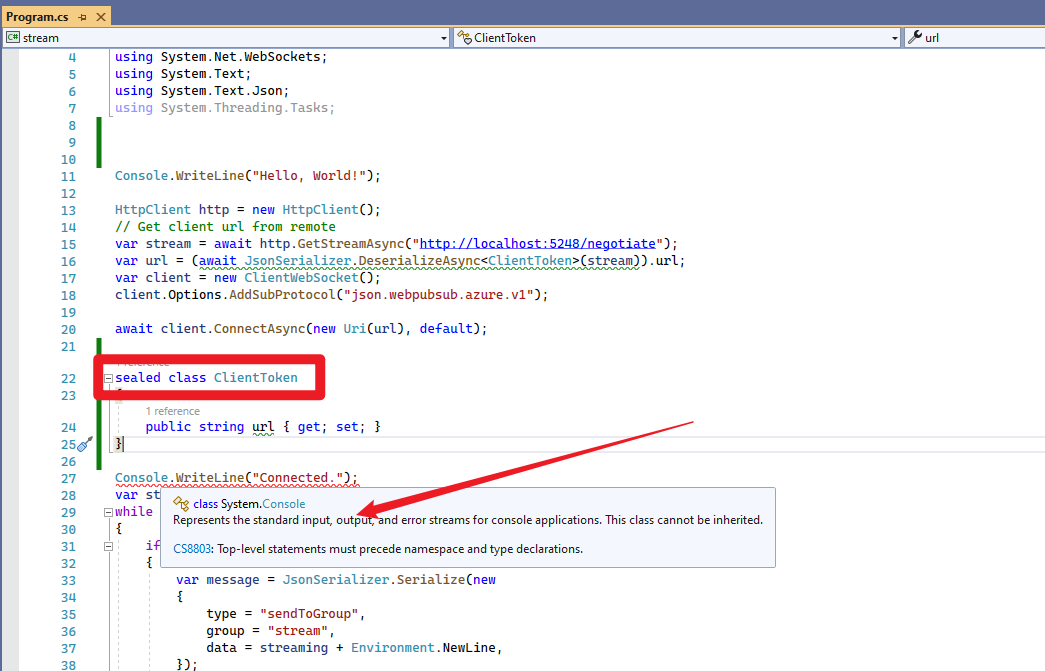Open the CS8803 error code link
1045x671 pixels.
tap(192, 549)
